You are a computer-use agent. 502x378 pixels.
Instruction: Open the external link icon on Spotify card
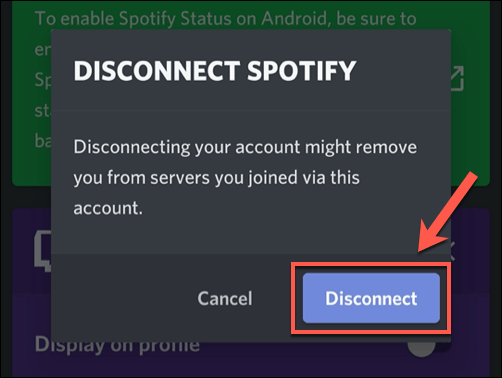click(x=458, y=78)
